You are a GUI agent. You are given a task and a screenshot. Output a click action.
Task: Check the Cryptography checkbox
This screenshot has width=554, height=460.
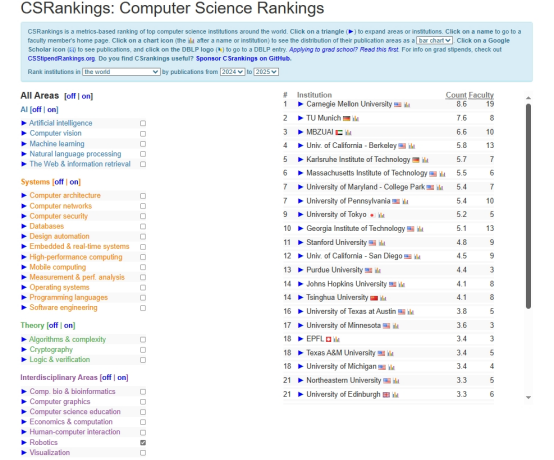click(x=143, y=350)
